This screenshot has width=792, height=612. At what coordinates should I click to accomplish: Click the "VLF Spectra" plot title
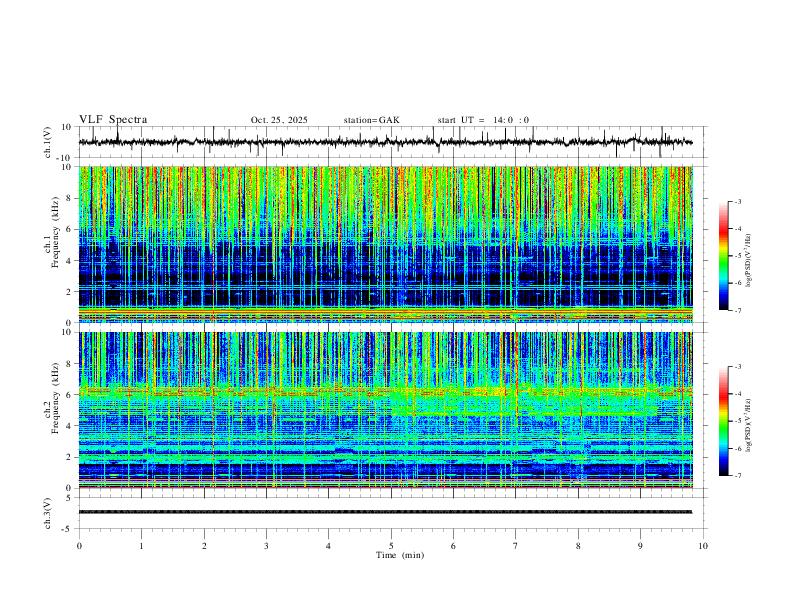tap(113, 120)
